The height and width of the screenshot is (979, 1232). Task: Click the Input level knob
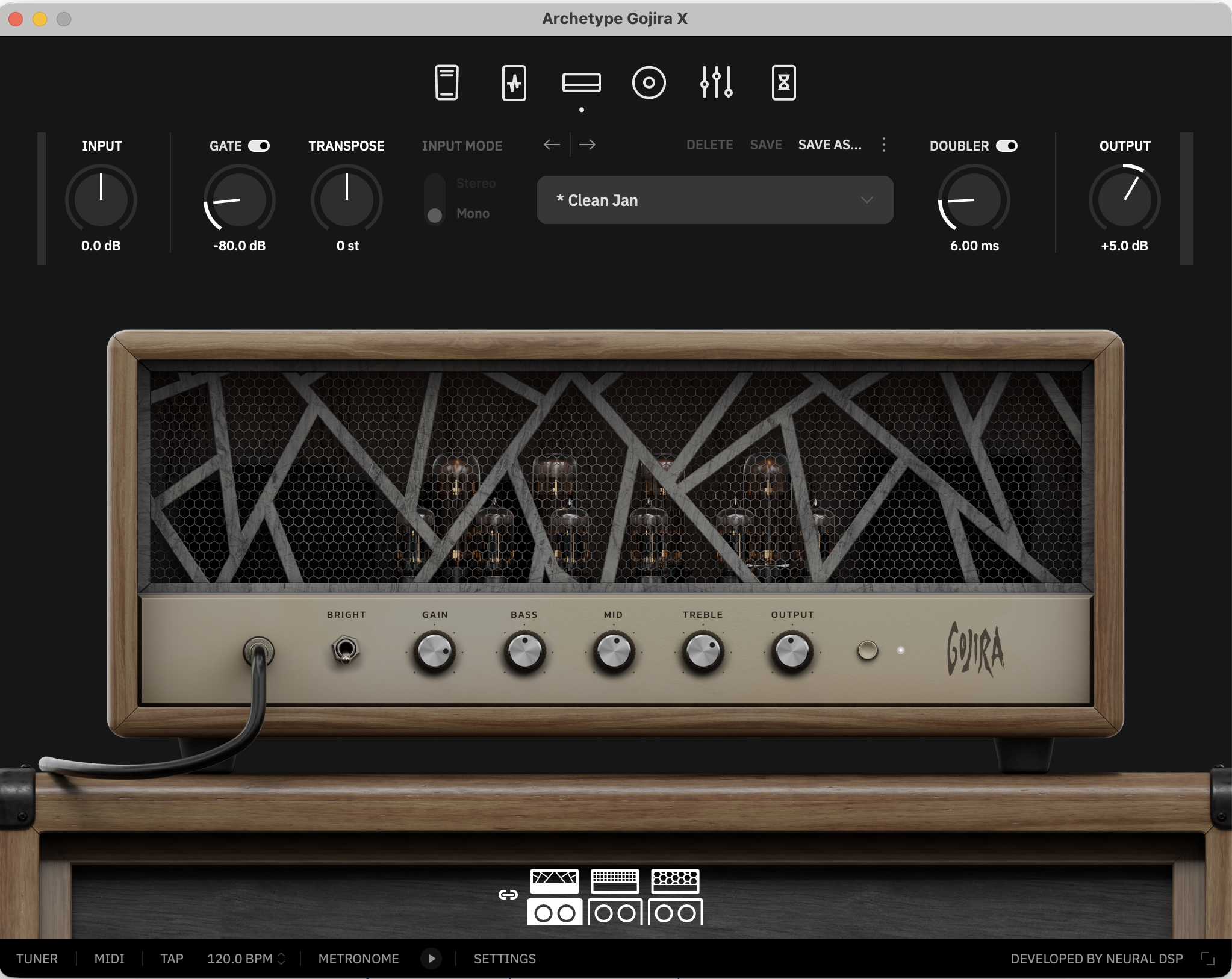click(x=101, y=200)
